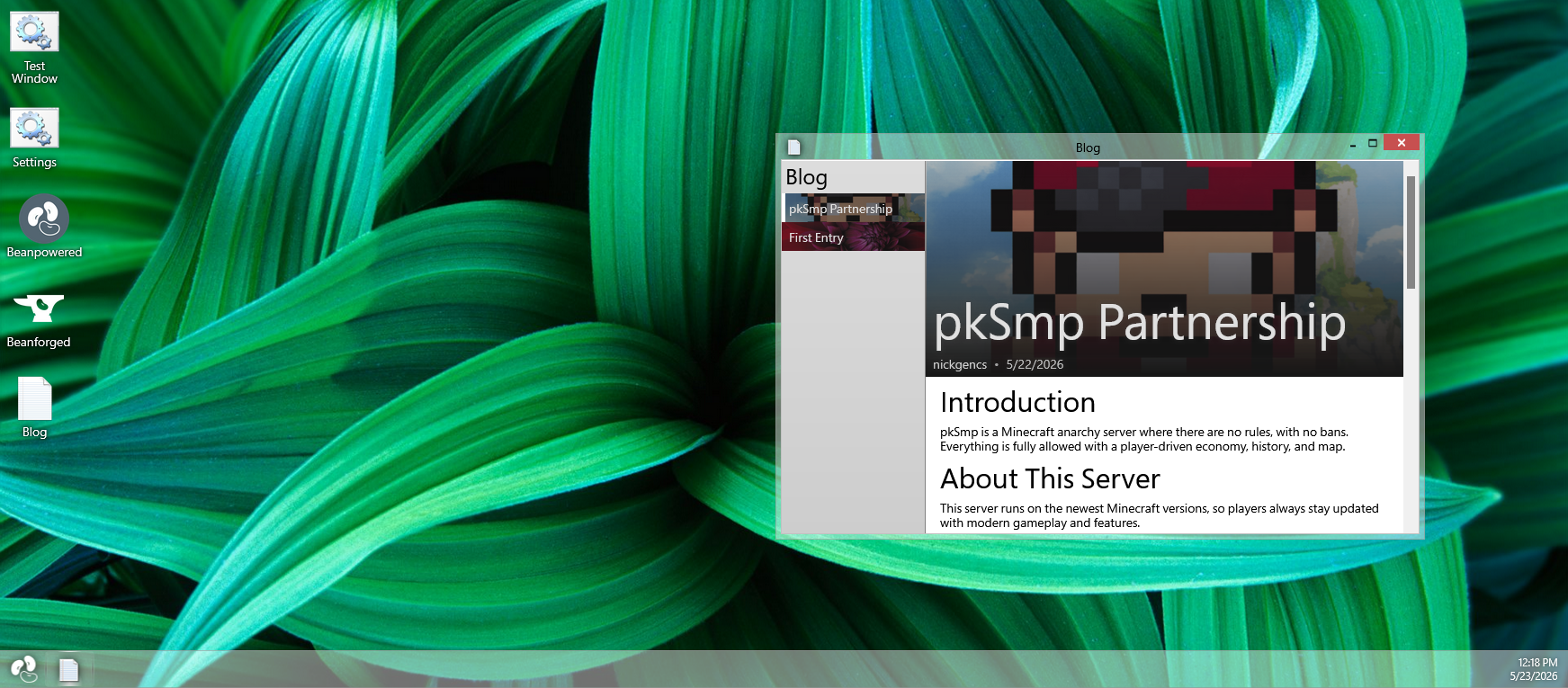
Task: Minimize the Blog window
Action: 1353,144
